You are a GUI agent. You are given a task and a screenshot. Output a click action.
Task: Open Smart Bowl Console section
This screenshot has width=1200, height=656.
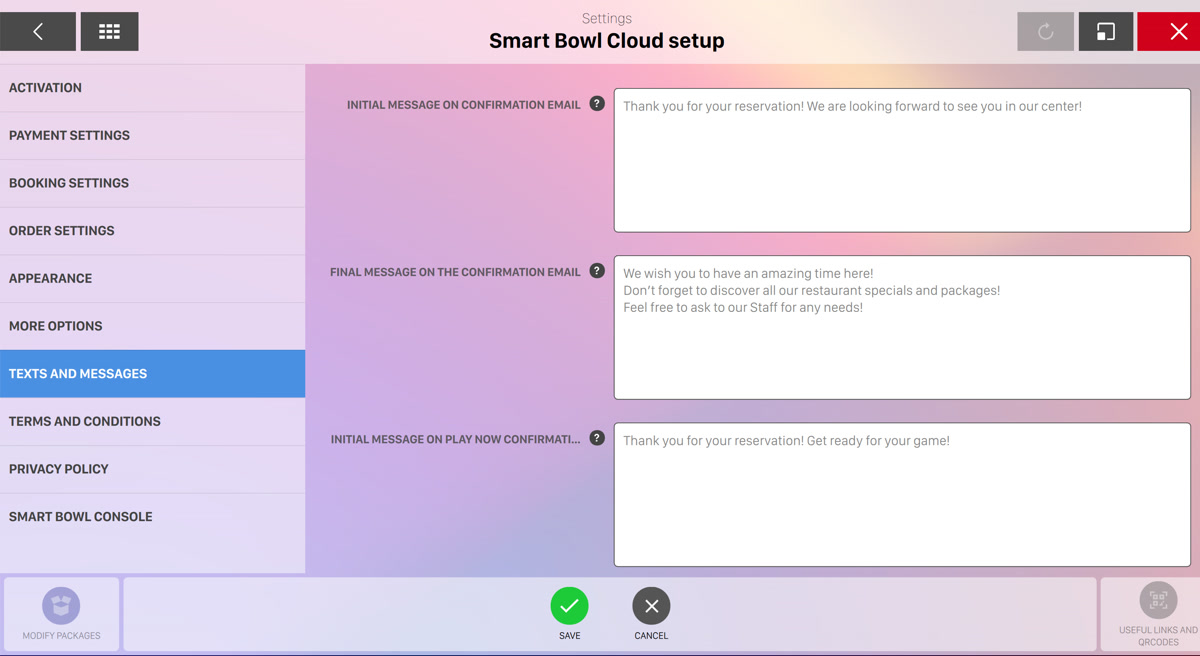[152, 517]
